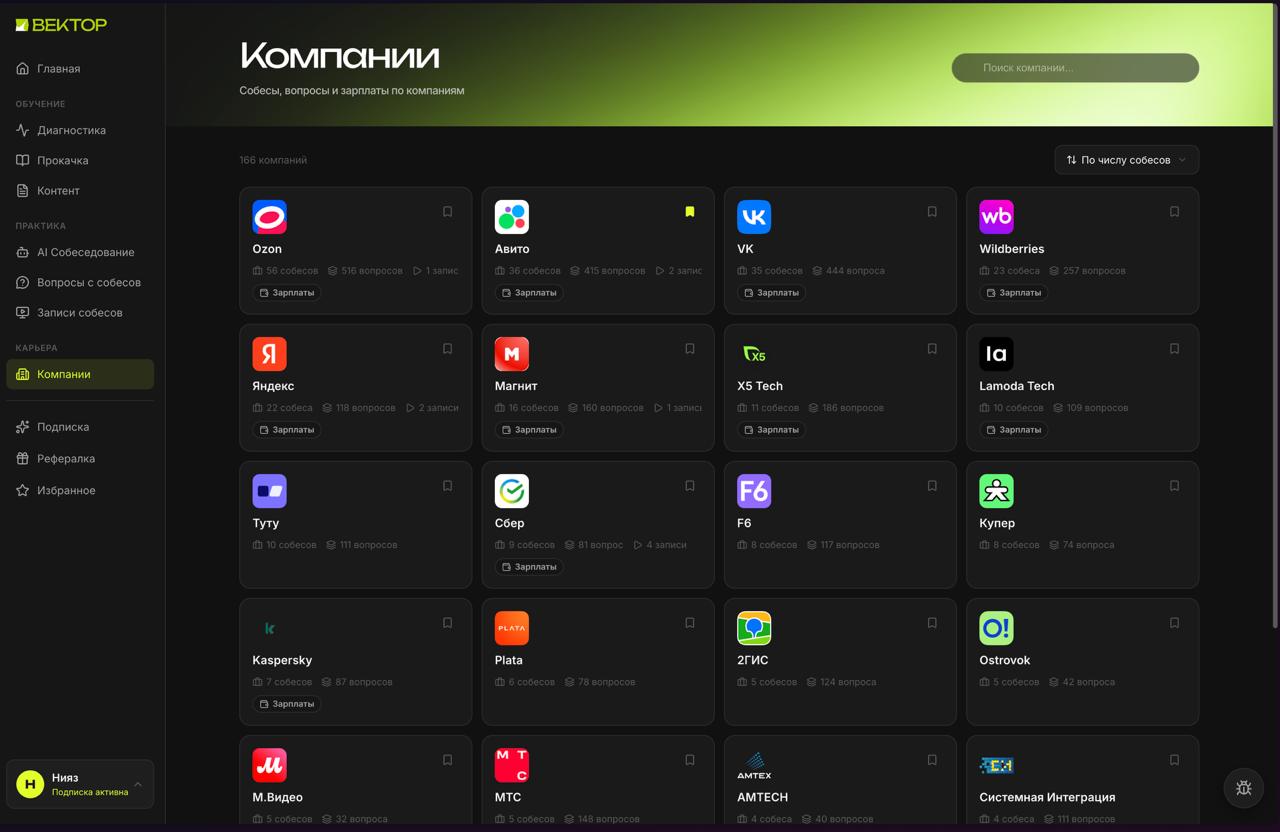
Task: Click the 2 записи label on Яндекс
Action: (432, 408)
